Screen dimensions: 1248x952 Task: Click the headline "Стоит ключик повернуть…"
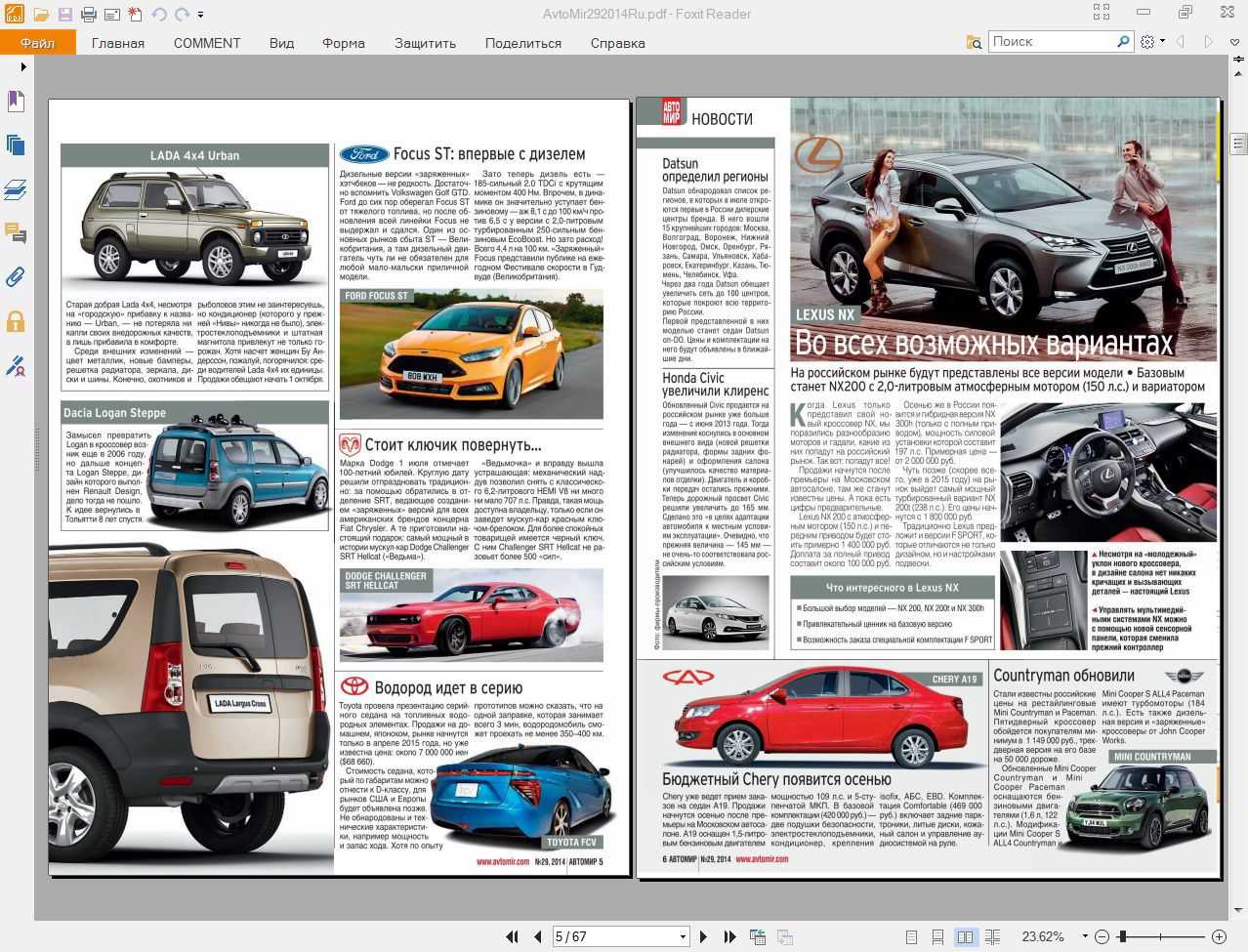[453, 445]
